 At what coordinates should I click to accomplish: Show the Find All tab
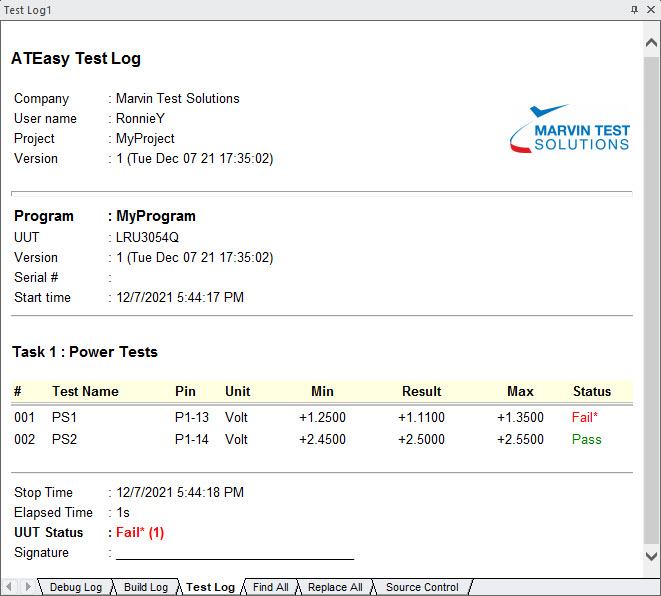point(270,587)
